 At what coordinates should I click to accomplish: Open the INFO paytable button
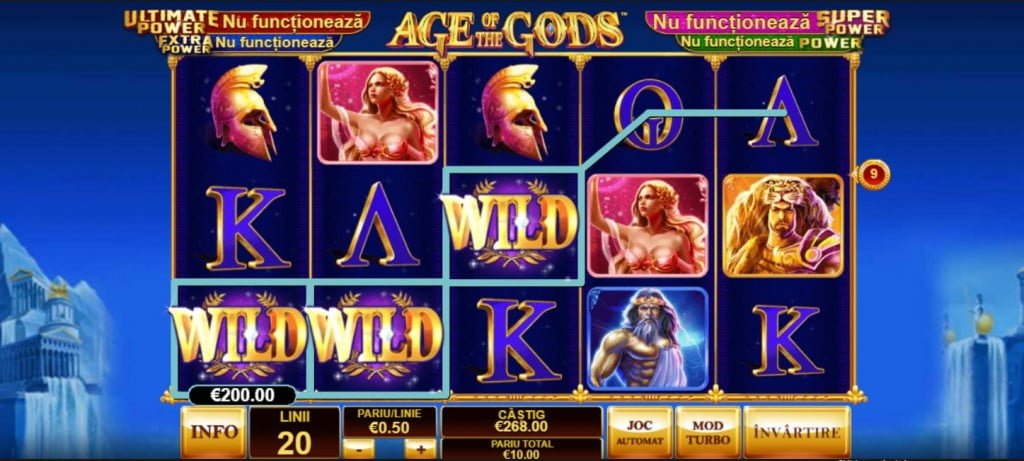pos(214,432)
